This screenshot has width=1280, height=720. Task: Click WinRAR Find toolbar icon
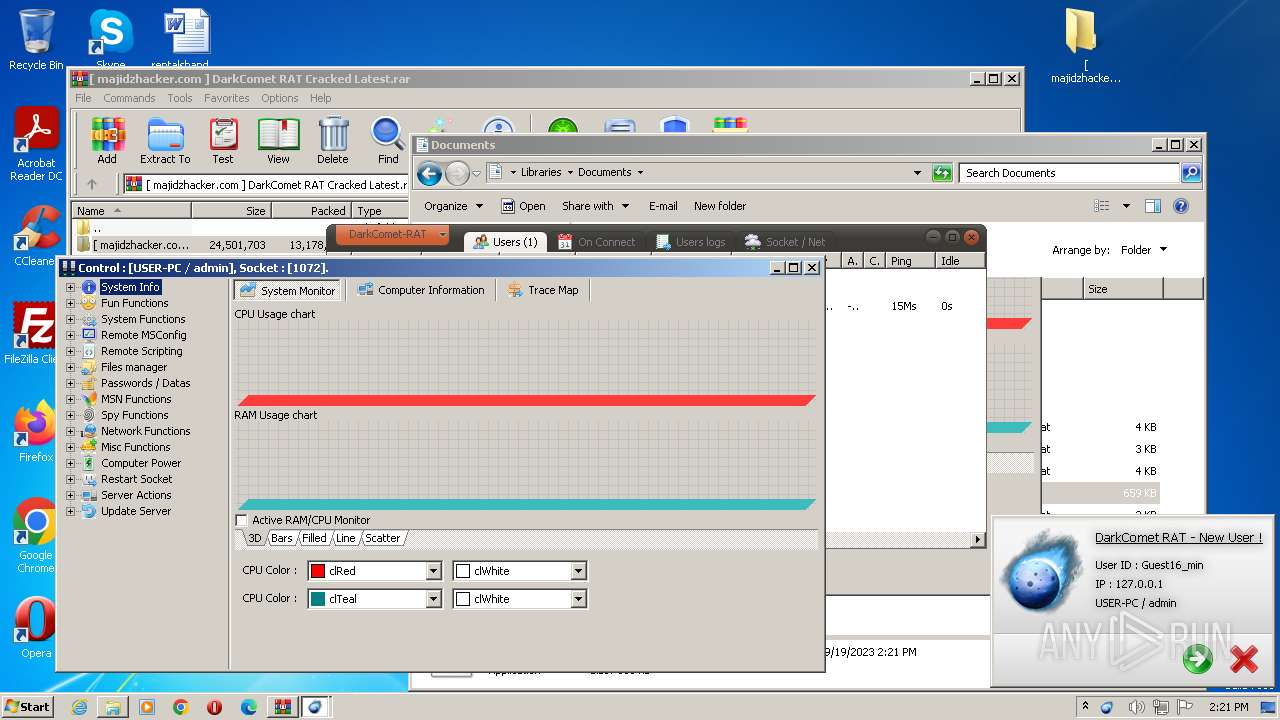[x=388, y=141]
